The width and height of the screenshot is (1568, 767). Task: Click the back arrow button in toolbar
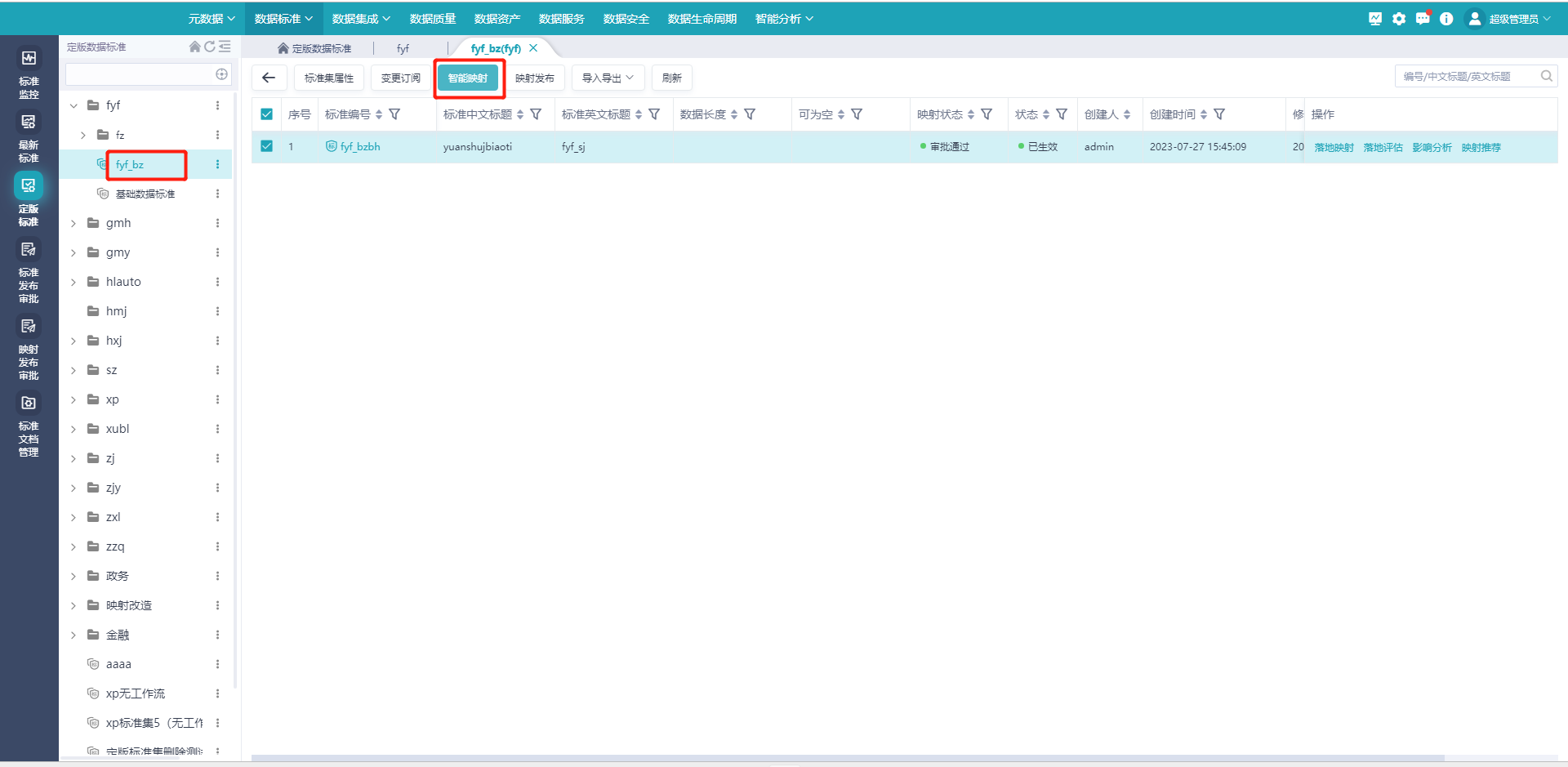coord(269,78)
